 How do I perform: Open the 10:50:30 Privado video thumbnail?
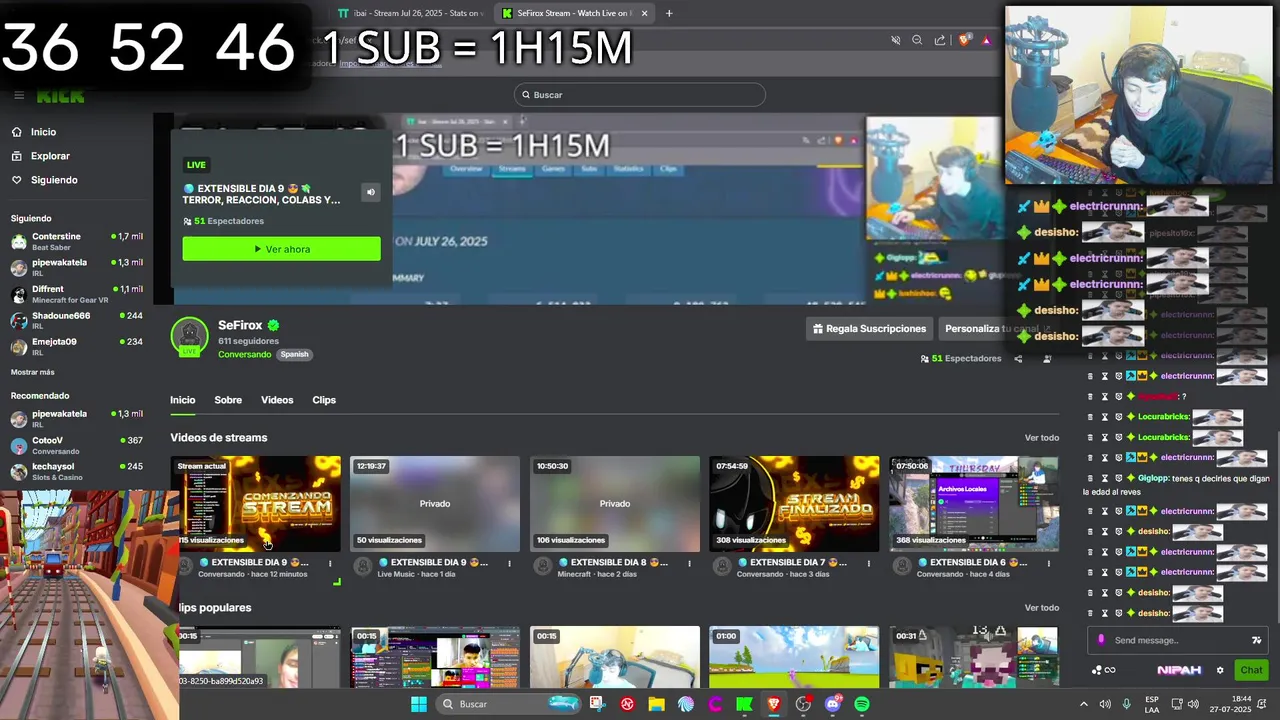pos(615,504)
